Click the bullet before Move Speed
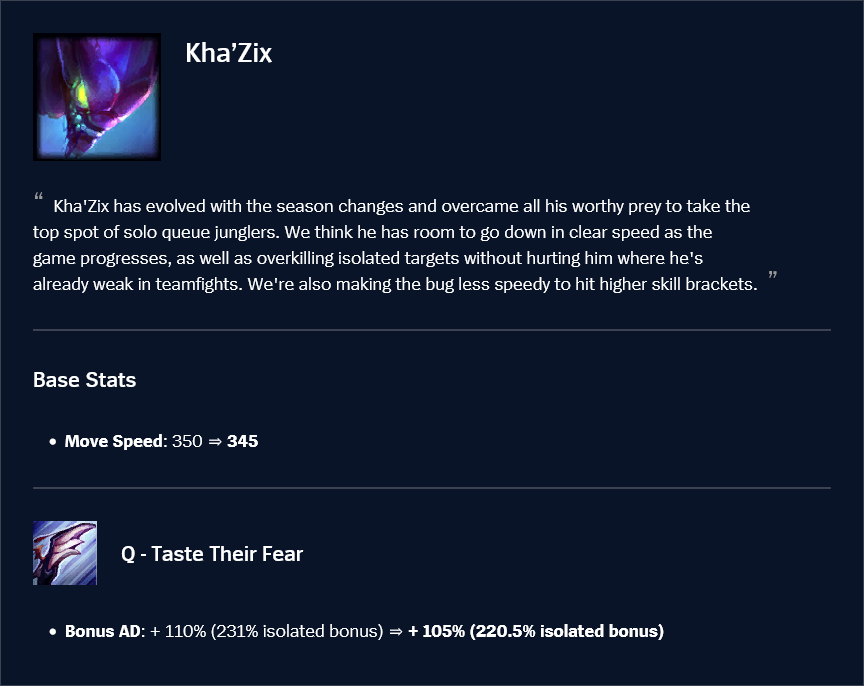 click(x=52, y=441)
